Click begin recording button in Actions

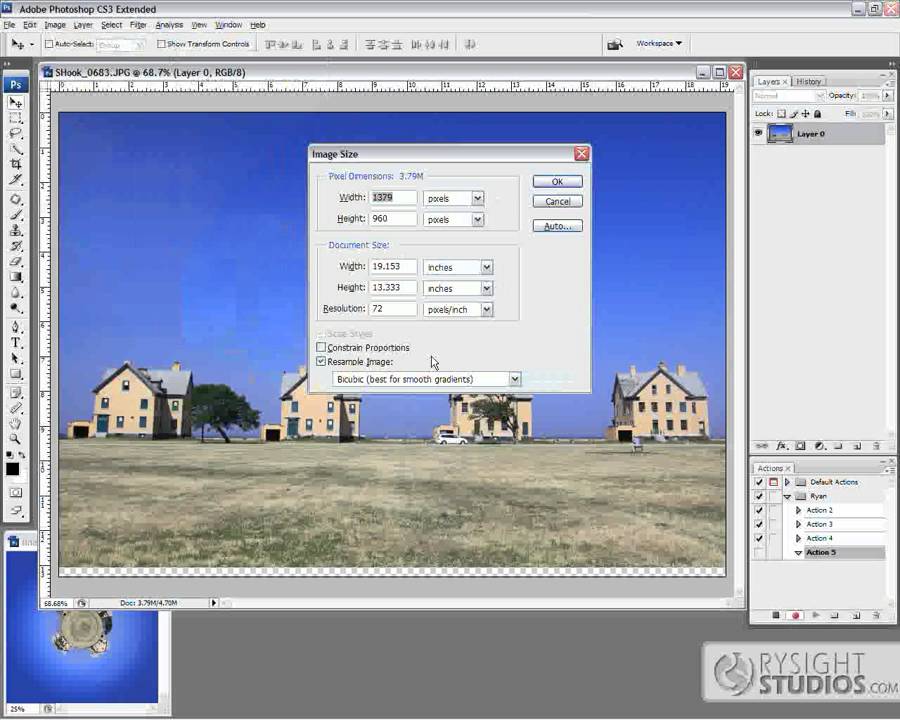coord(795,615)
